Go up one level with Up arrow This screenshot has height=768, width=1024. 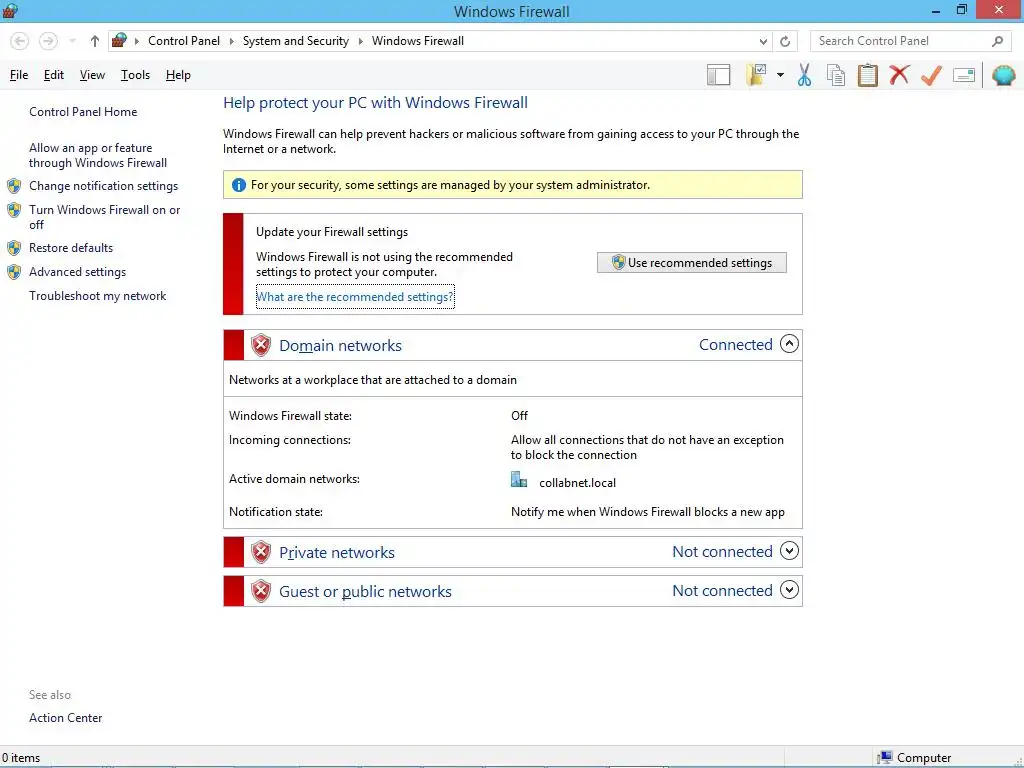95,41
